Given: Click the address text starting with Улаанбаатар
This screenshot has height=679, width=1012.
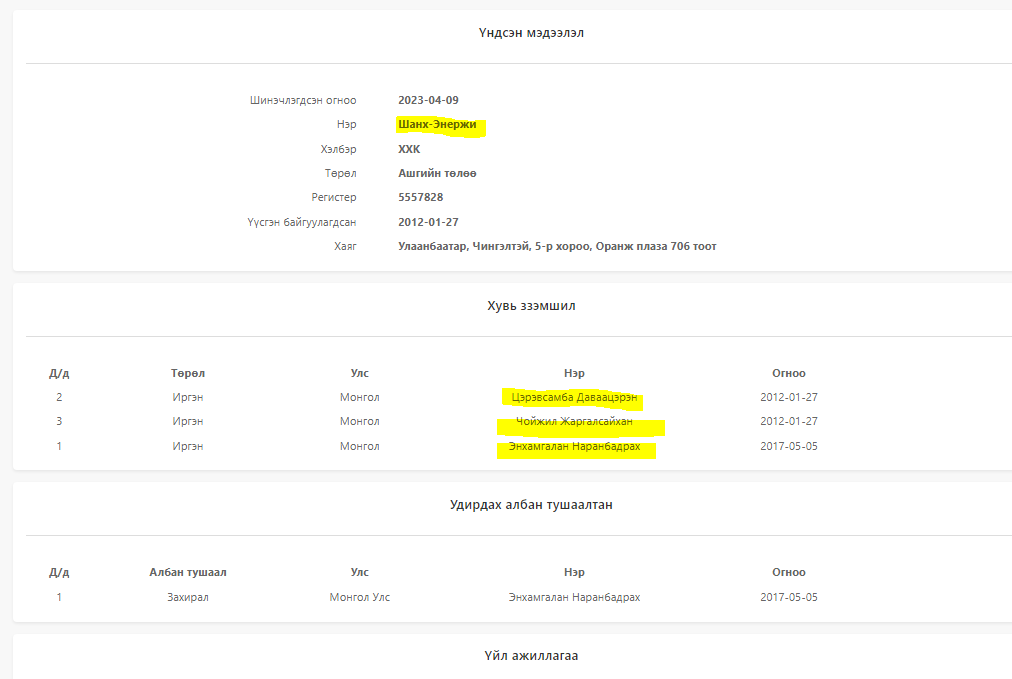Looking at the screenshot, I should [x=556, y=246].
